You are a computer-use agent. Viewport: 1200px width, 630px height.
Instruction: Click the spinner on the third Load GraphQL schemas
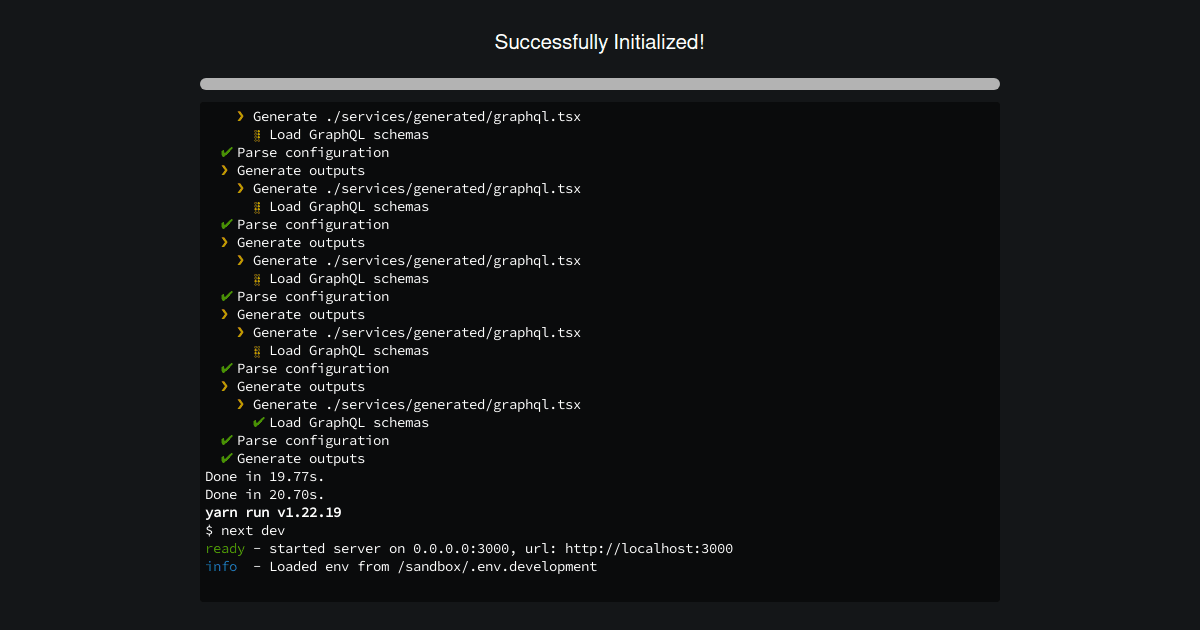tap(257, 278)
